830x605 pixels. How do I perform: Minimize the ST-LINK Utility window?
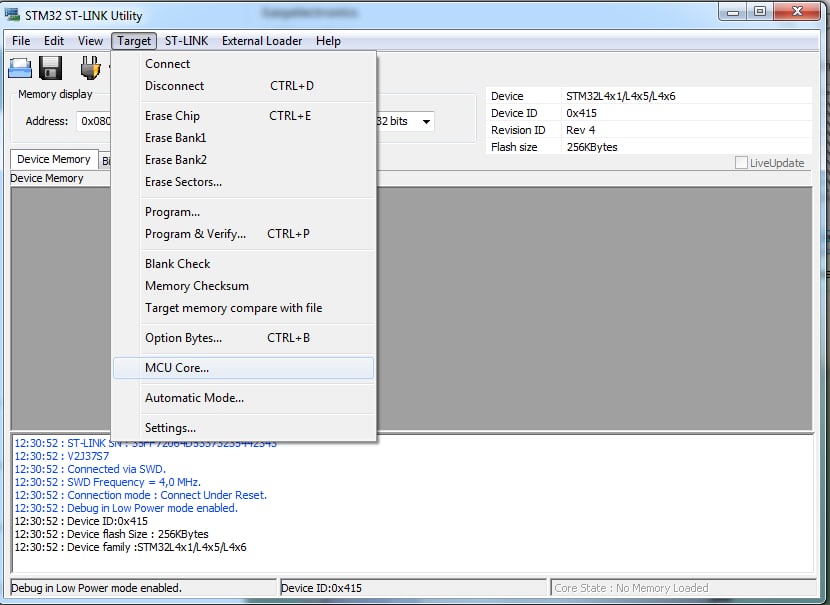[x=733, y=12]
